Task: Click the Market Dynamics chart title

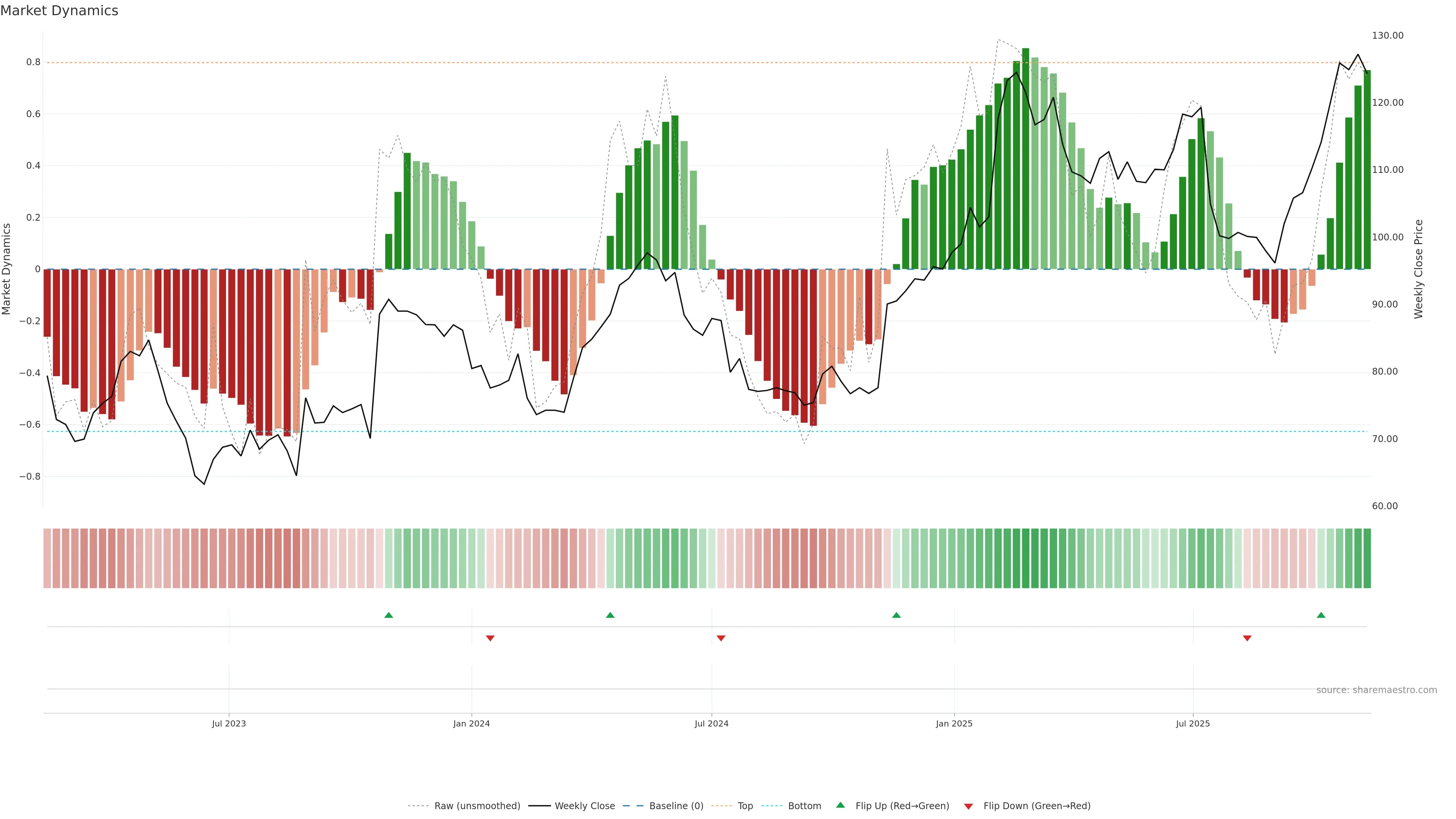Action: [x=60, y=11]
